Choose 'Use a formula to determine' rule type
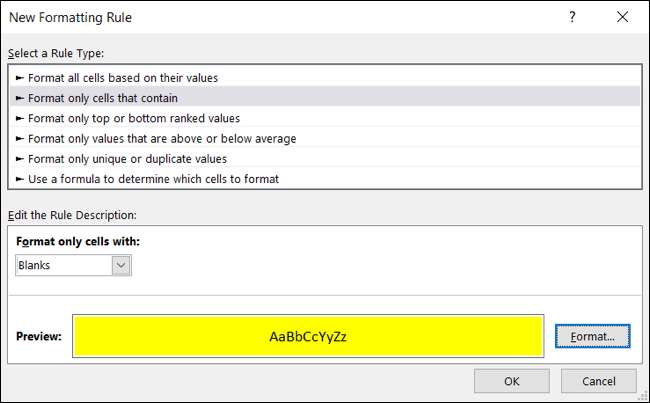 tap(153, 179)
